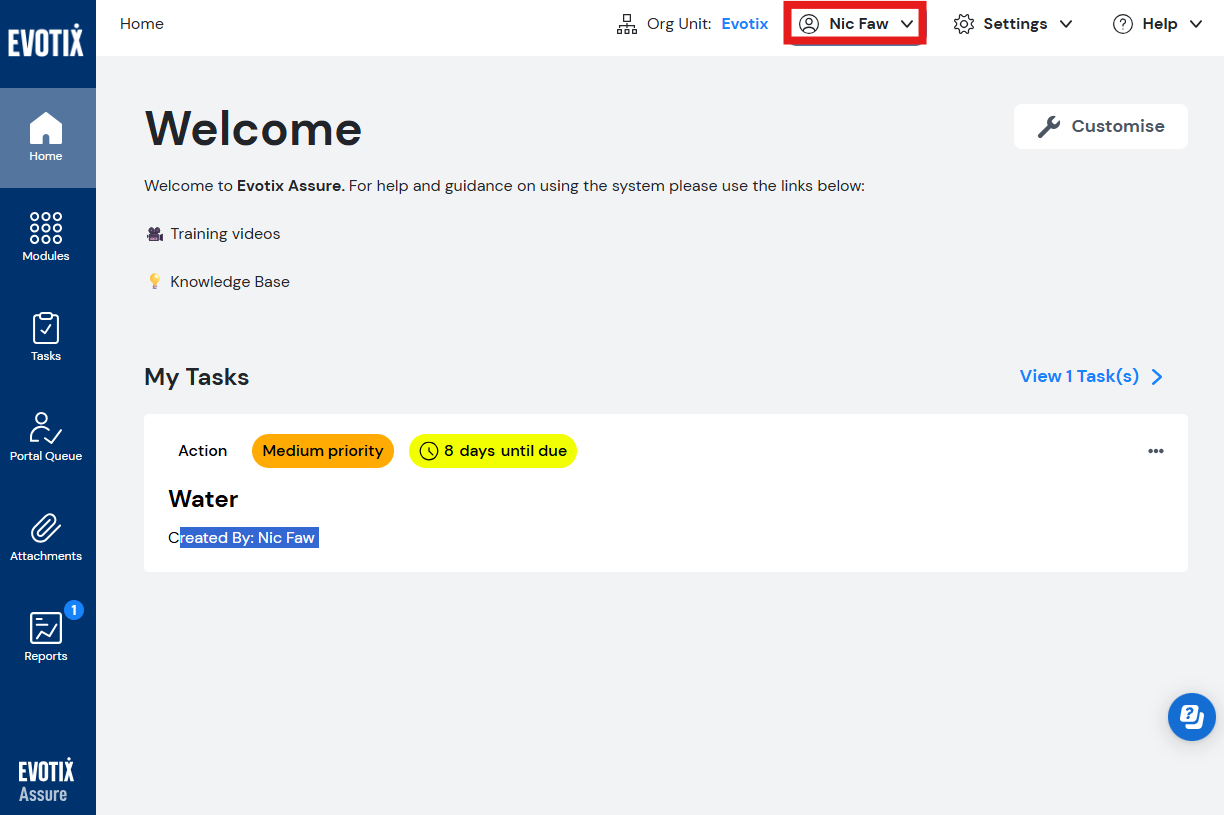Viewport: 1224px width, 815px height.
Task: Expand the Settings dropdown chevron
Action: [x=1066, y=24]
